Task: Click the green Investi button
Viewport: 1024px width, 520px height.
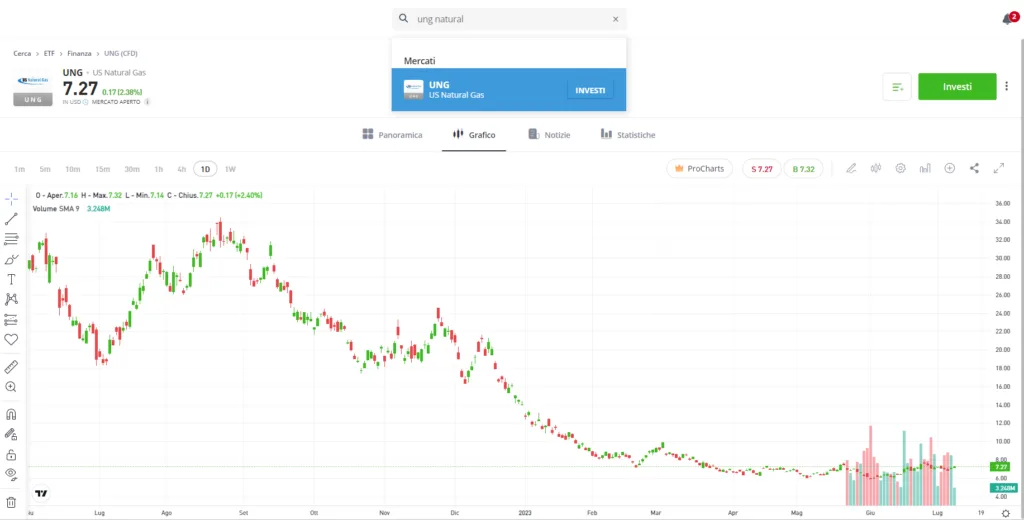Action: (x=957, y=86)
